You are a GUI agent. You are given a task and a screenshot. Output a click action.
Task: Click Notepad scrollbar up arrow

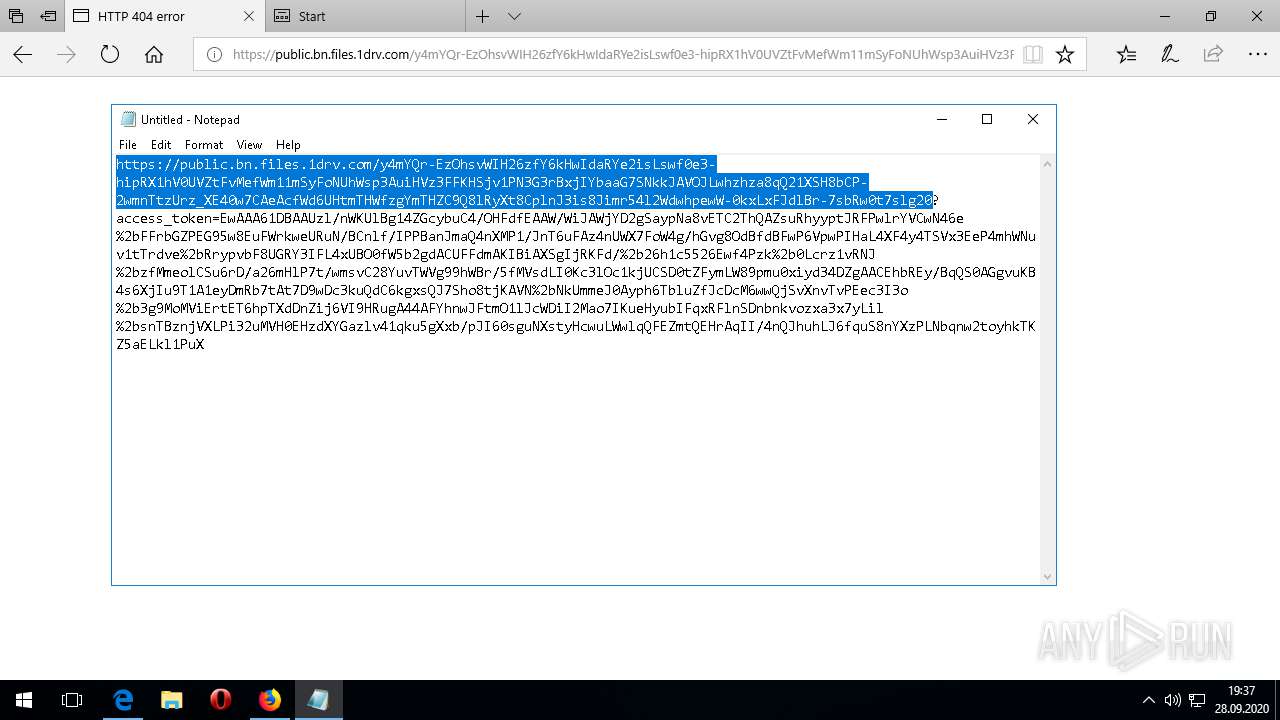click(x=1047, y=164)
